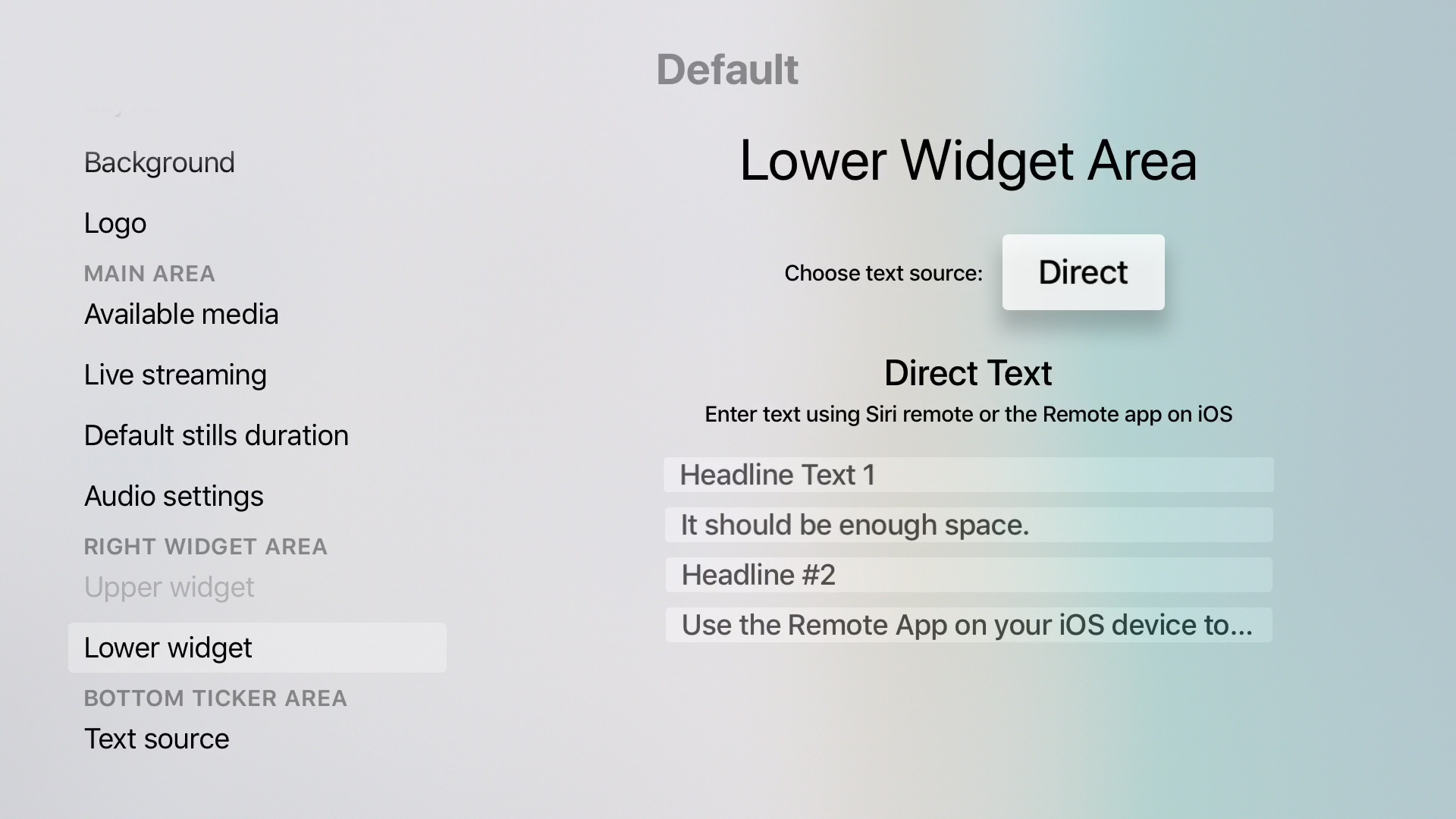
Task: Click the MAIN AREA section header
Action: point(149,274)
